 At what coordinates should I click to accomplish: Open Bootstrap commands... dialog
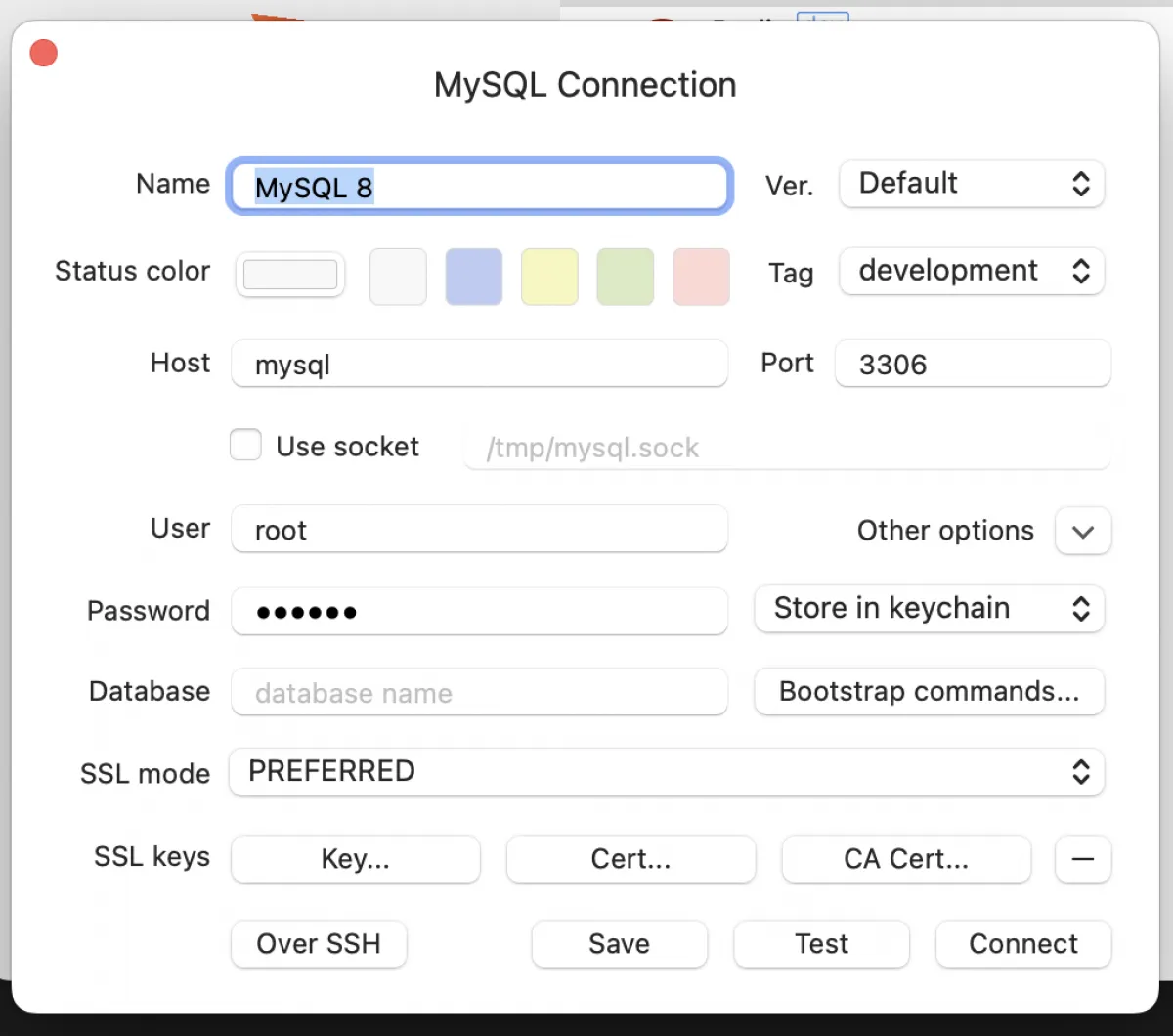pos(930,692)
